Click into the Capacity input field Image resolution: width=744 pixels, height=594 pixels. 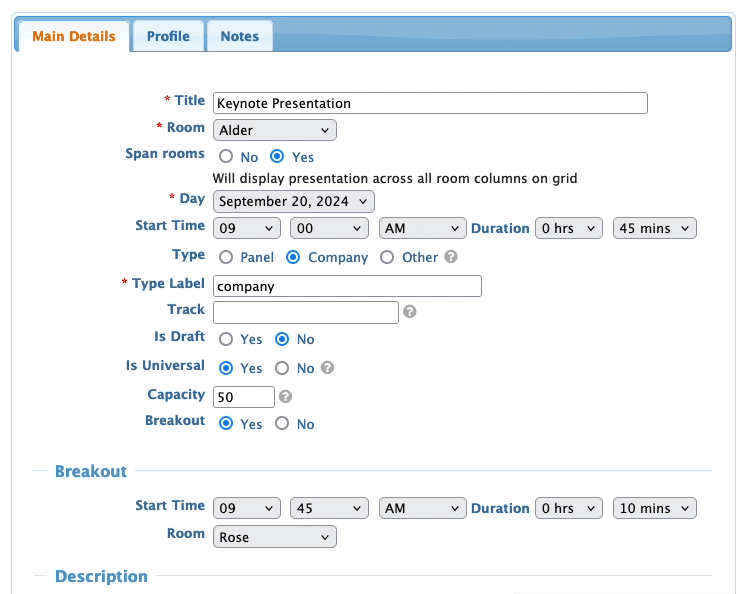point(244,397)
